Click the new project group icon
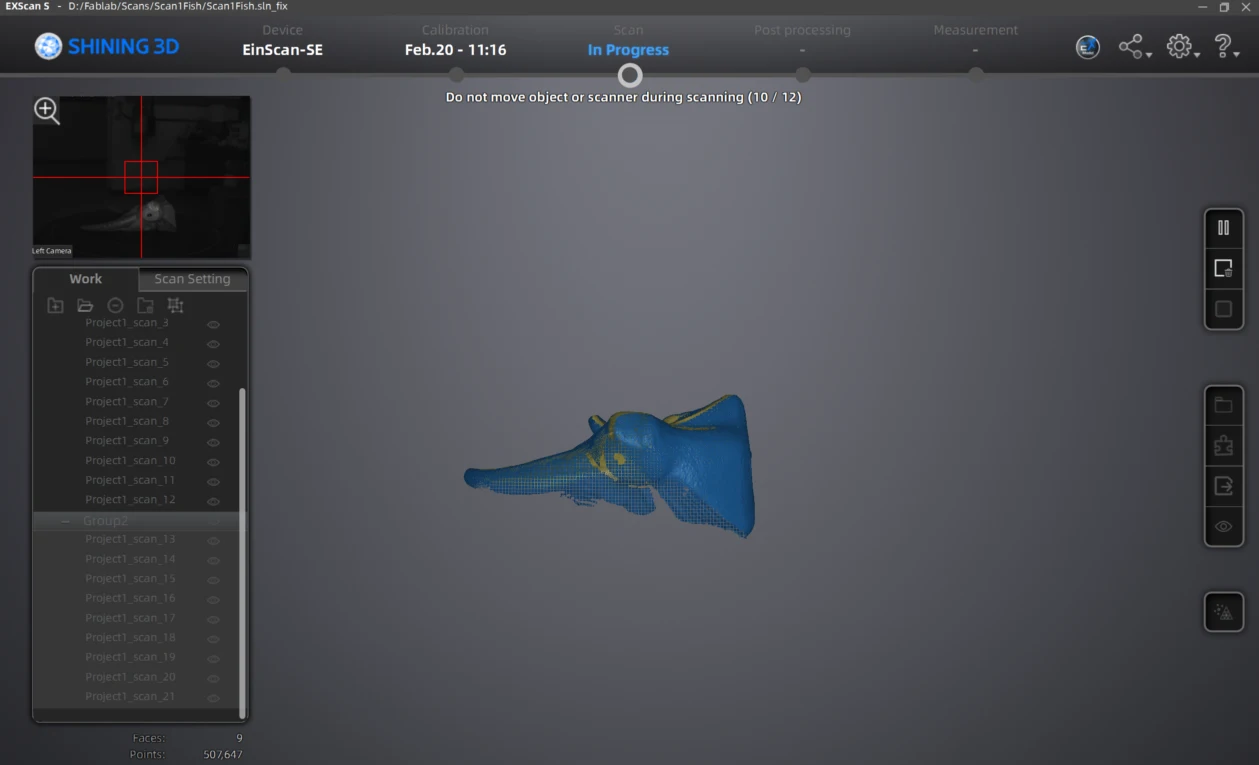1259x765 pixels. (56, 305)
